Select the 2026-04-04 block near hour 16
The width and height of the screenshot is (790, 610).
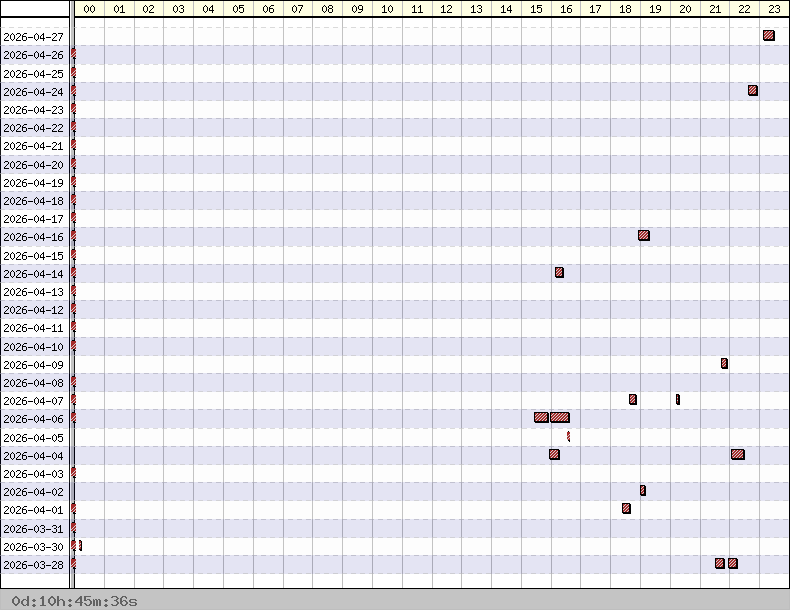[x=554, y=454]
